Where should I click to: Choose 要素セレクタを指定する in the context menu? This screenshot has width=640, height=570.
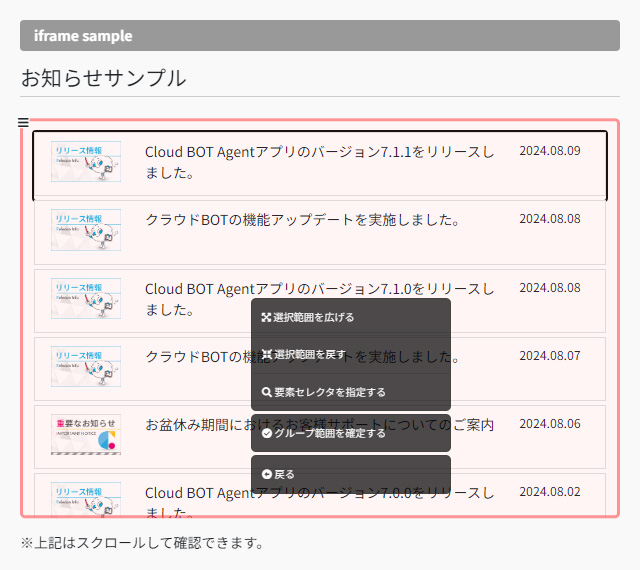[x=351, y=392]
